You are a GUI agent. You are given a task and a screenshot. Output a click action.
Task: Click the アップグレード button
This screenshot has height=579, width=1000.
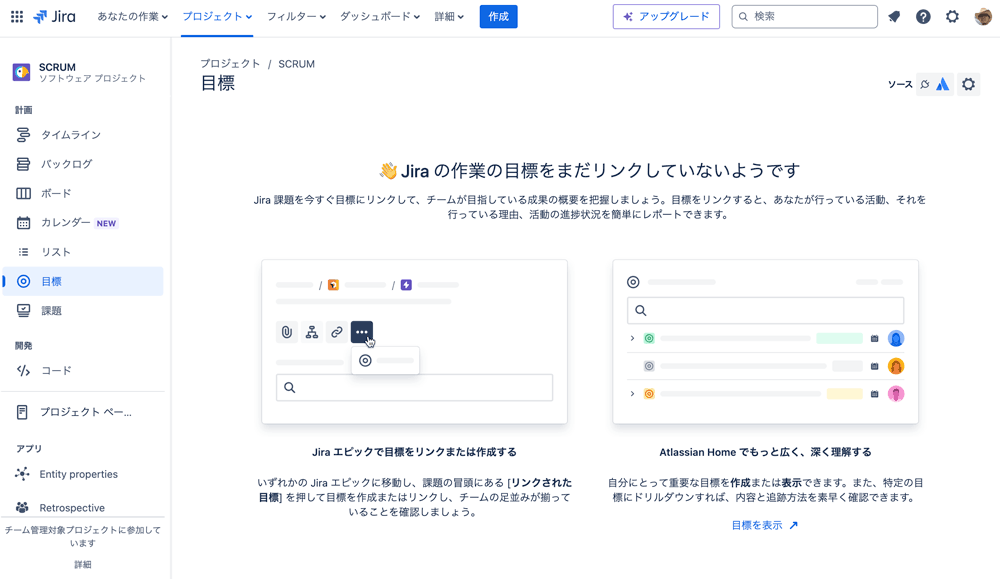pos(666,17)
